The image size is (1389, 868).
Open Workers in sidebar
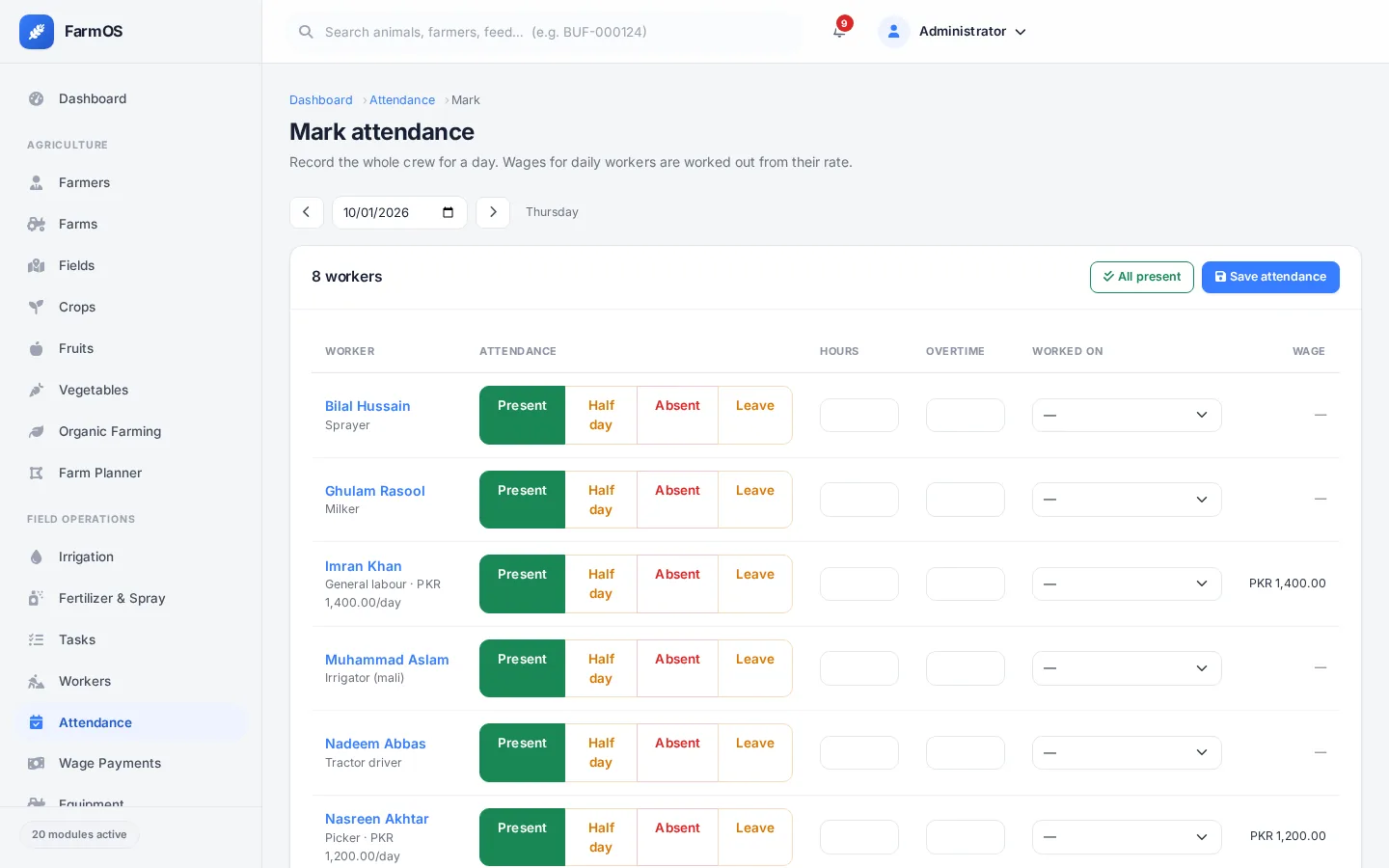coord(131,681)
